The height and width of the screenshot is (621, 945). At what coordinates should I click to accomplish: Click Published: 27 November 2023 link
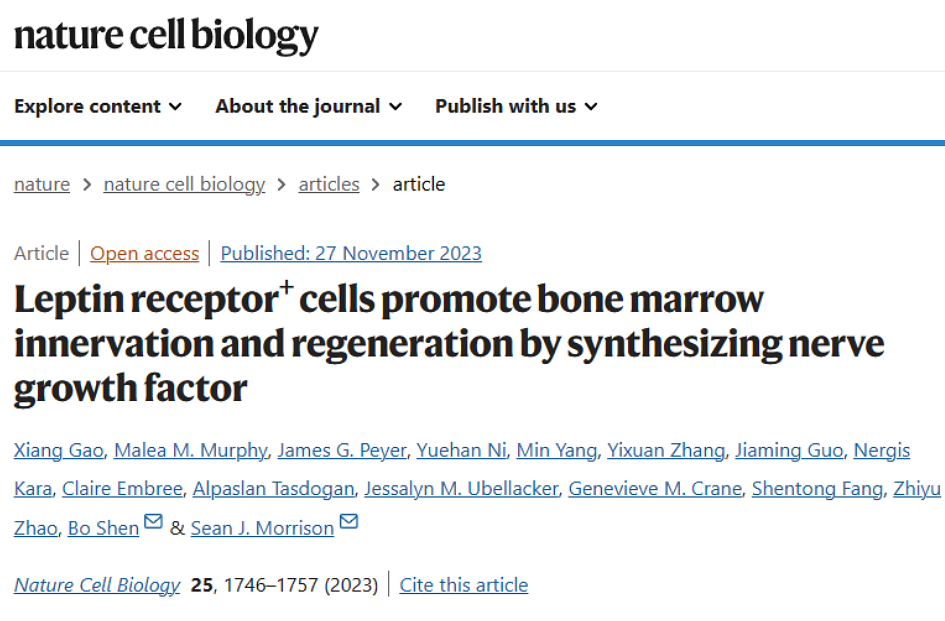tap(351, 253)
